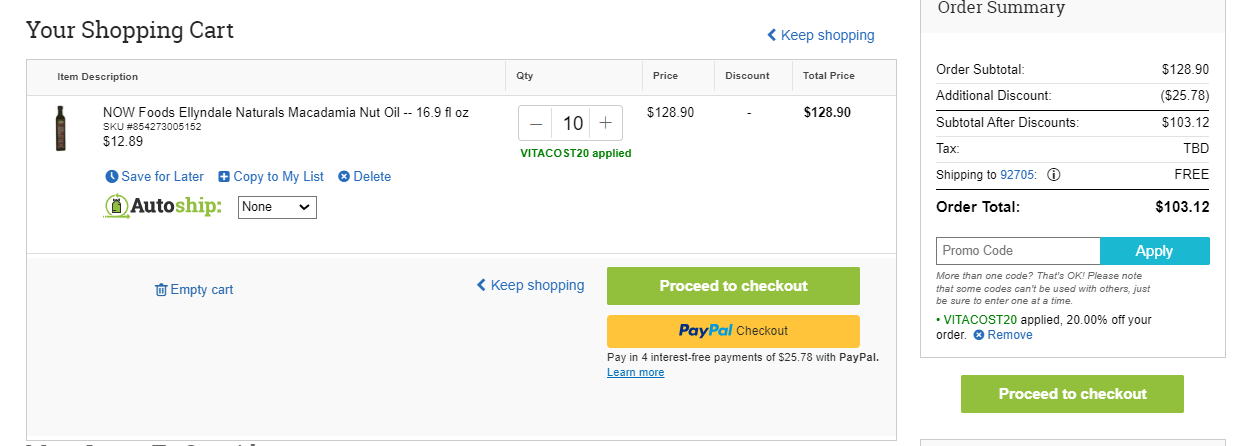Image resolution: width=1257 pixels, height=446 pixels.
Task: Click Keep shopping link at top
Action: (x=820, y=35)
